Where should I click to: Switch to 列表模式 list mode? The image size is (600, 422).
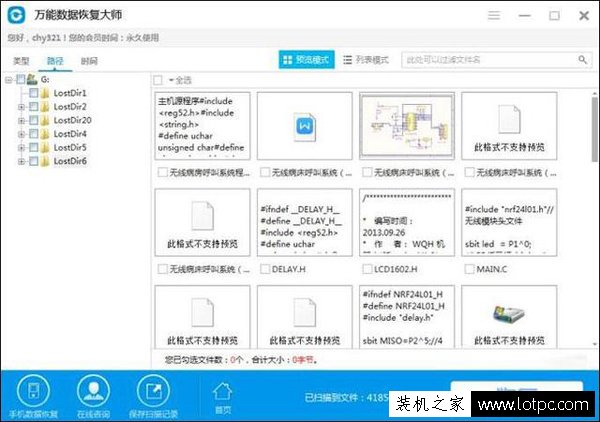pos(365,60)
